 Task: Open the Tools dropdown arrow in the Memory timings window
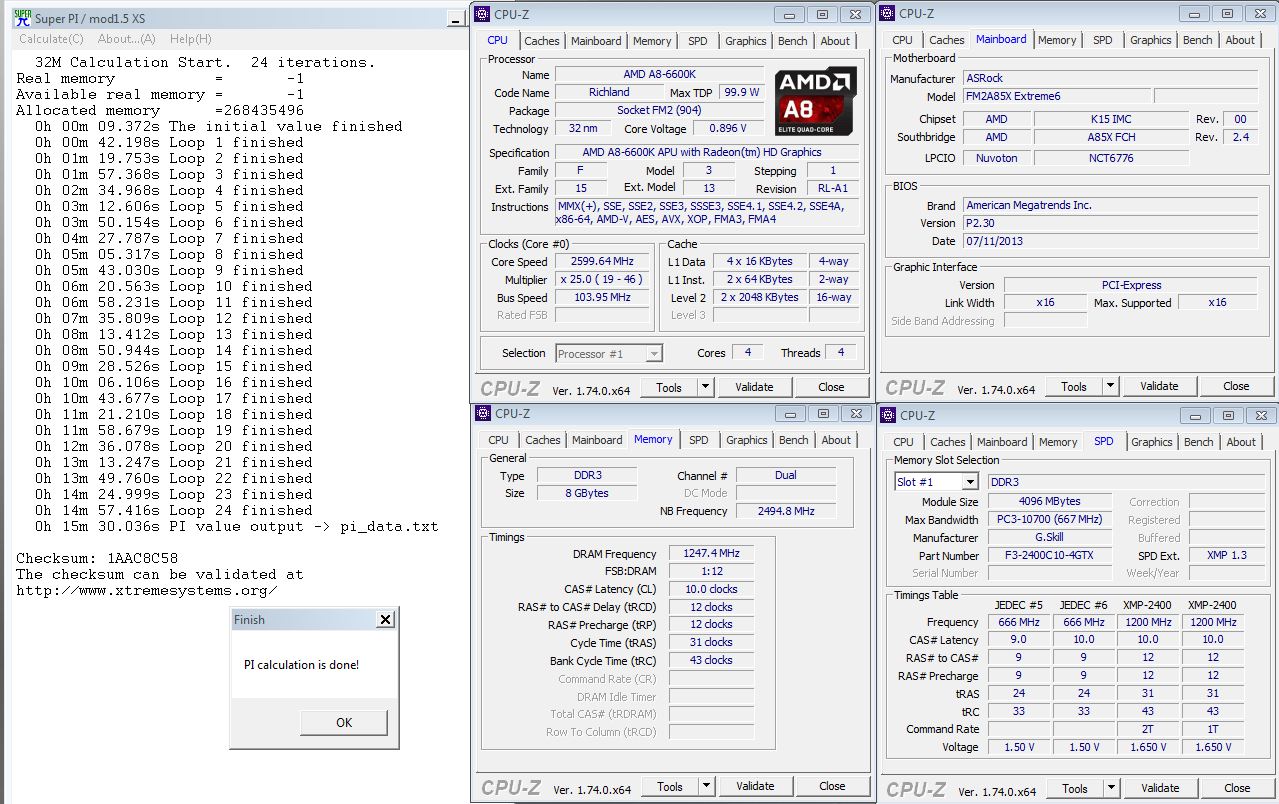(x=706, y=786)
